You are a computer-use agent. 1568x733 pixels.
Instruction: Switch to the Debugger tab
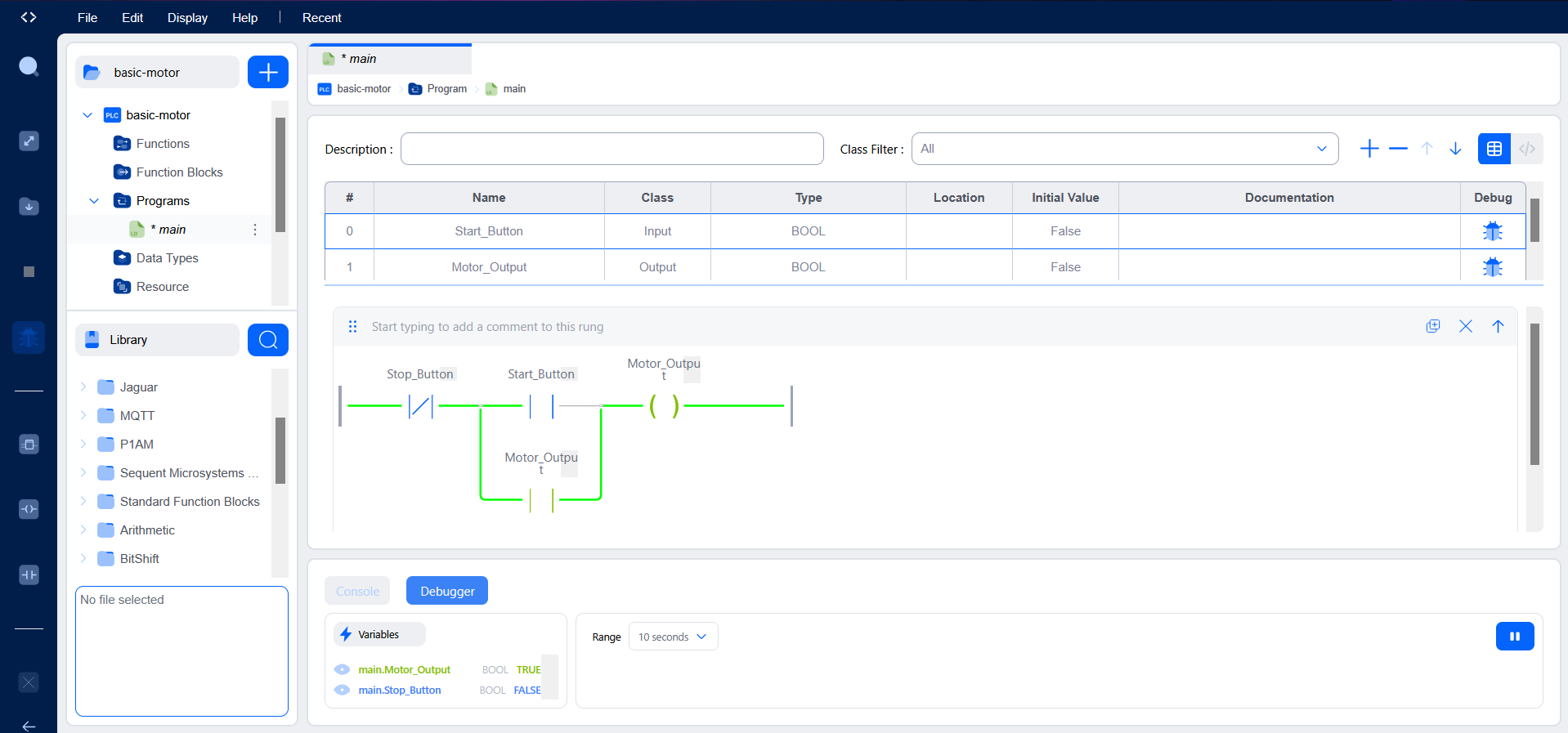click(x=447, y=591)
